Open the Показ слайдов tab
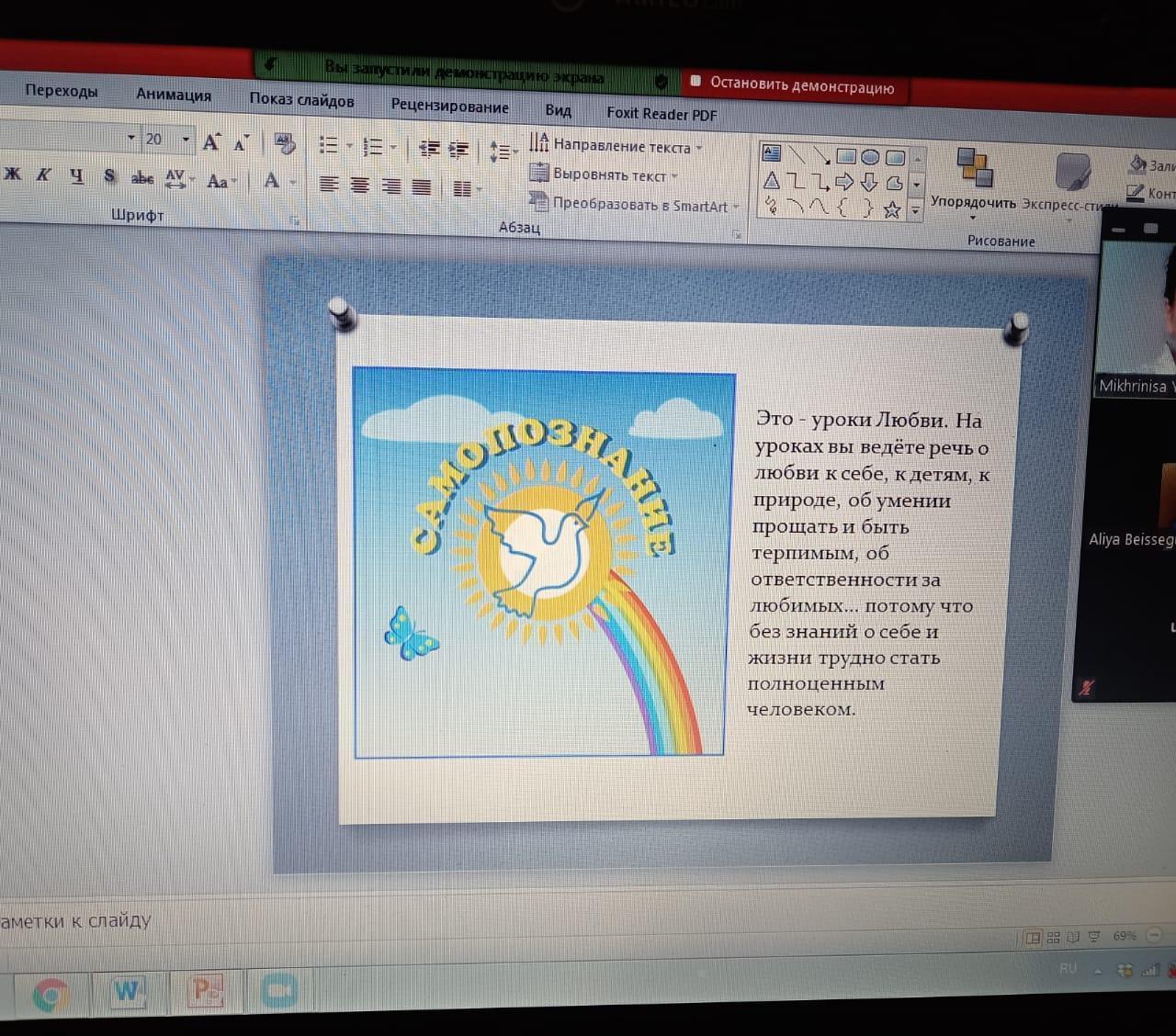The width and height of the screenshot is (1176, 1036). click(301, 100)
